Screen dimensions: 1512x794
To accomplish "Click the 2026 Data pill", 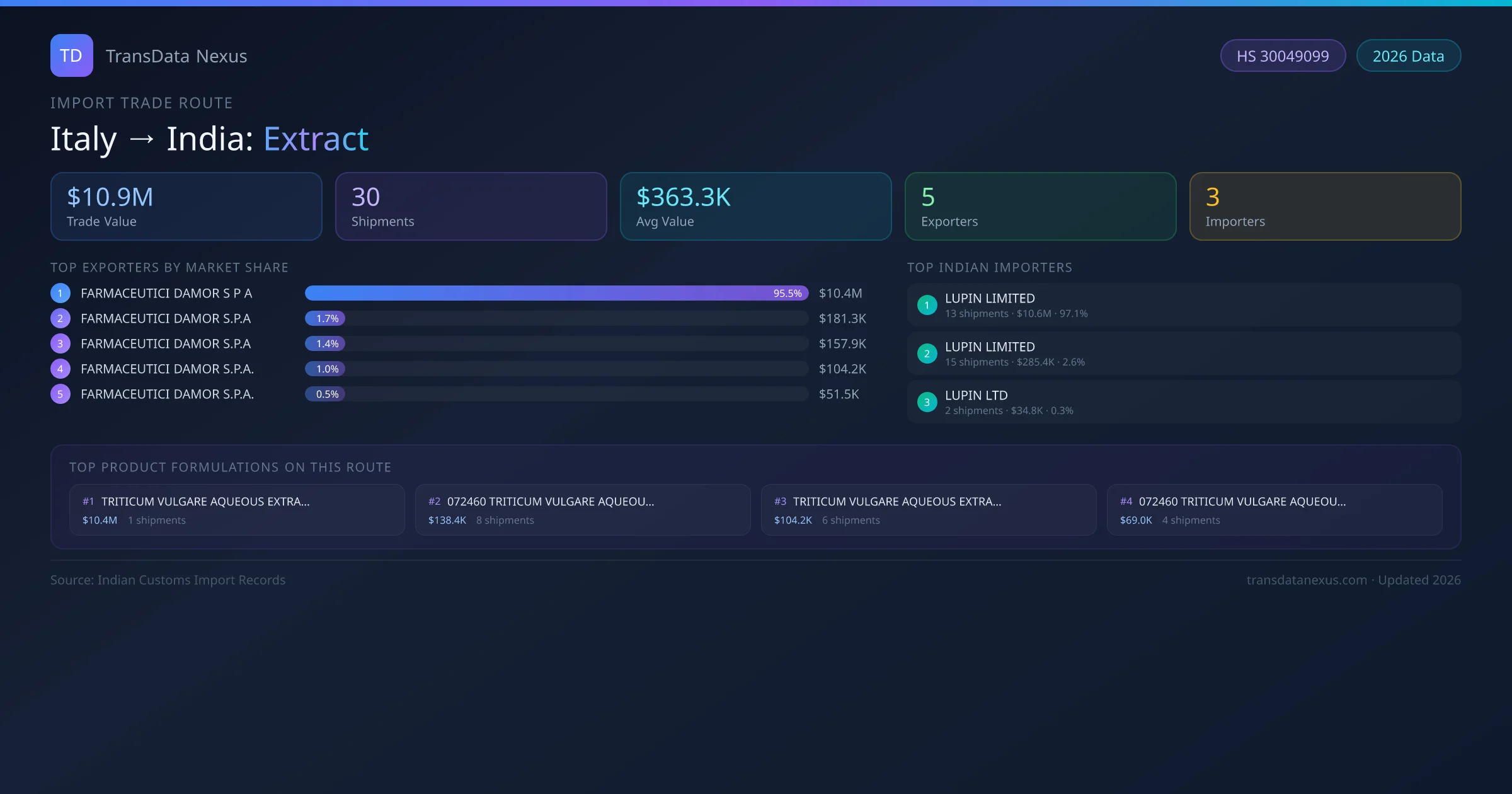I will pos(1408,56).
